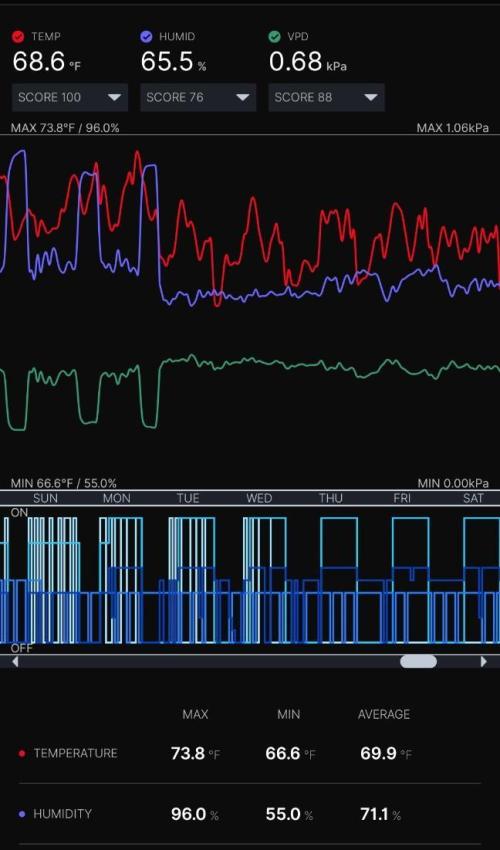Click the 68.6 °F temperature reading
500x850 pixels.
point(47,62)
